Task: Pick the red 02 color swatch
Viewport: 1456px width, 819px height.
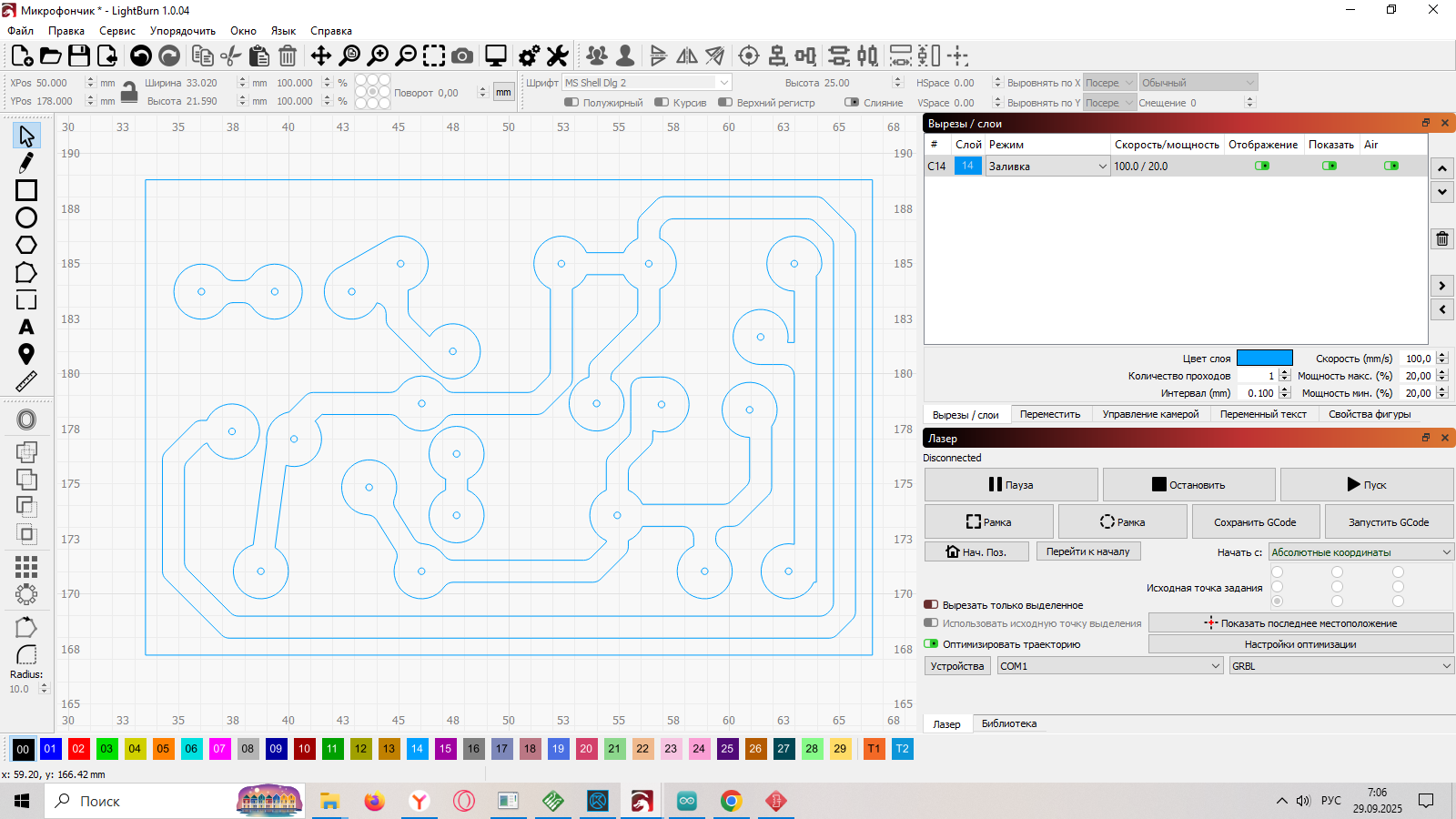Action: coord(78,749)
